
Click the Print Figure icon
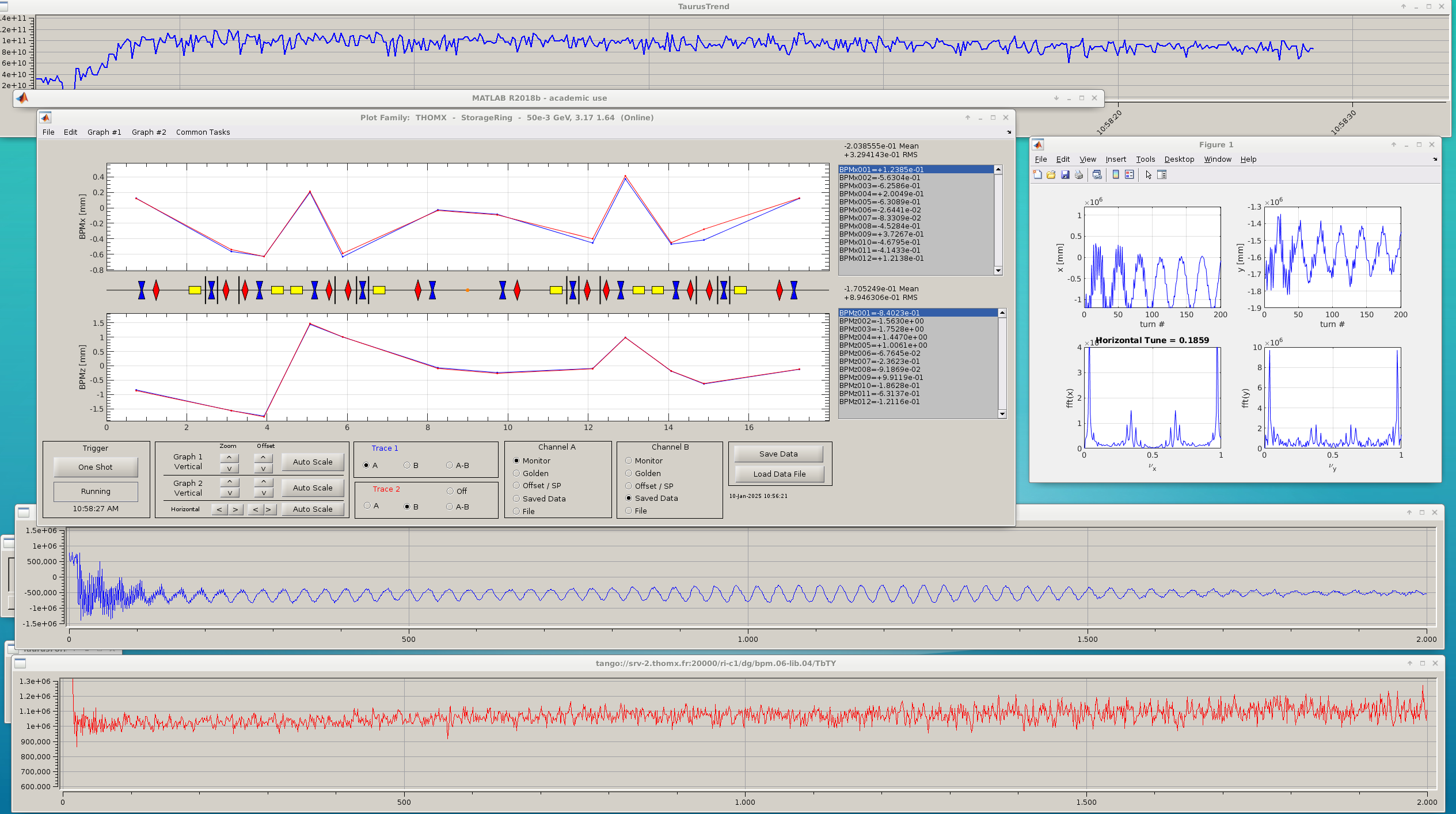(x=1079, y=175)
